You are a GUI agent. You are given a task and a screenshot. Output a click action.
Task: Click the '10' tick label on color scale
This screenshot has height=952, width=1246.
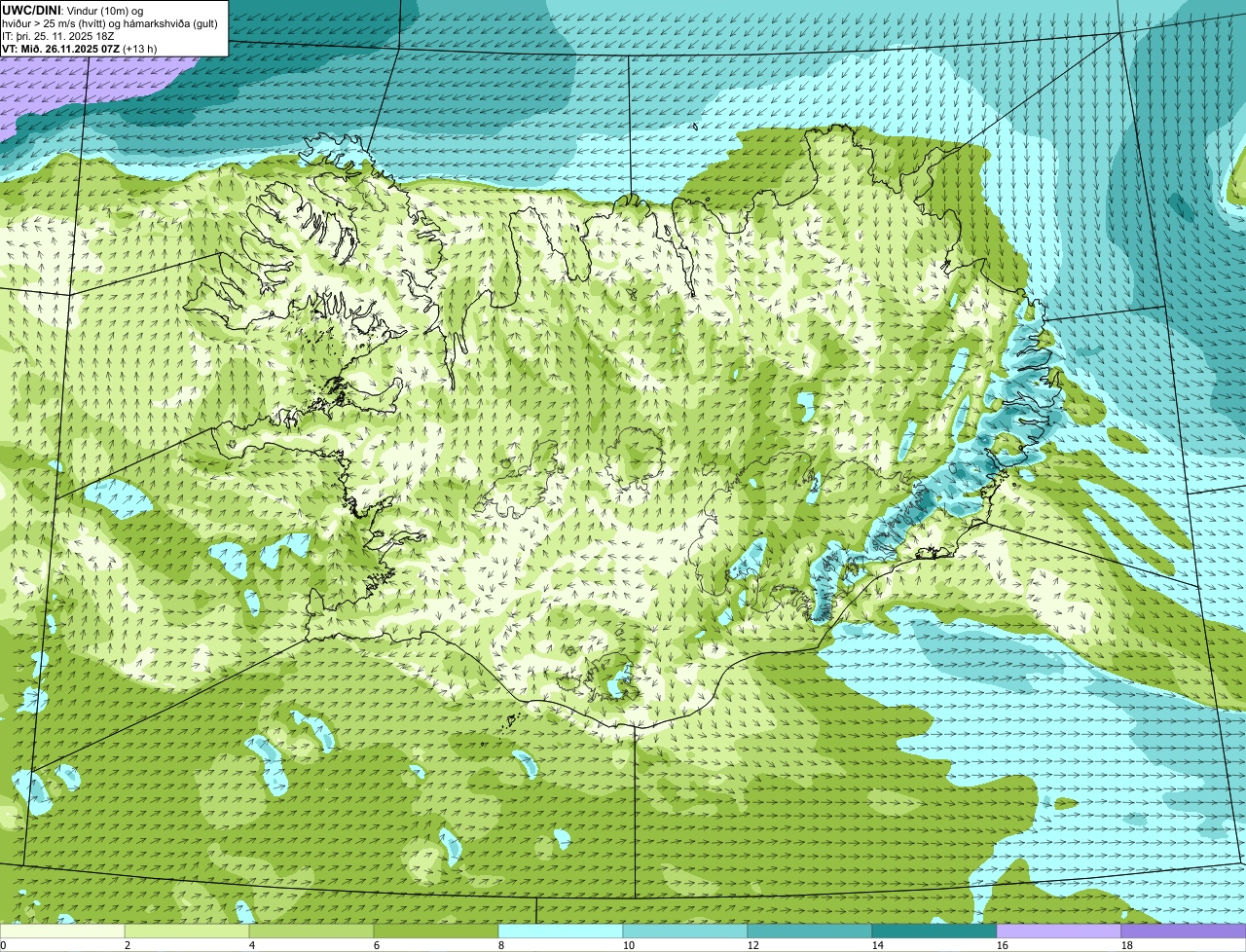point(629,945)
